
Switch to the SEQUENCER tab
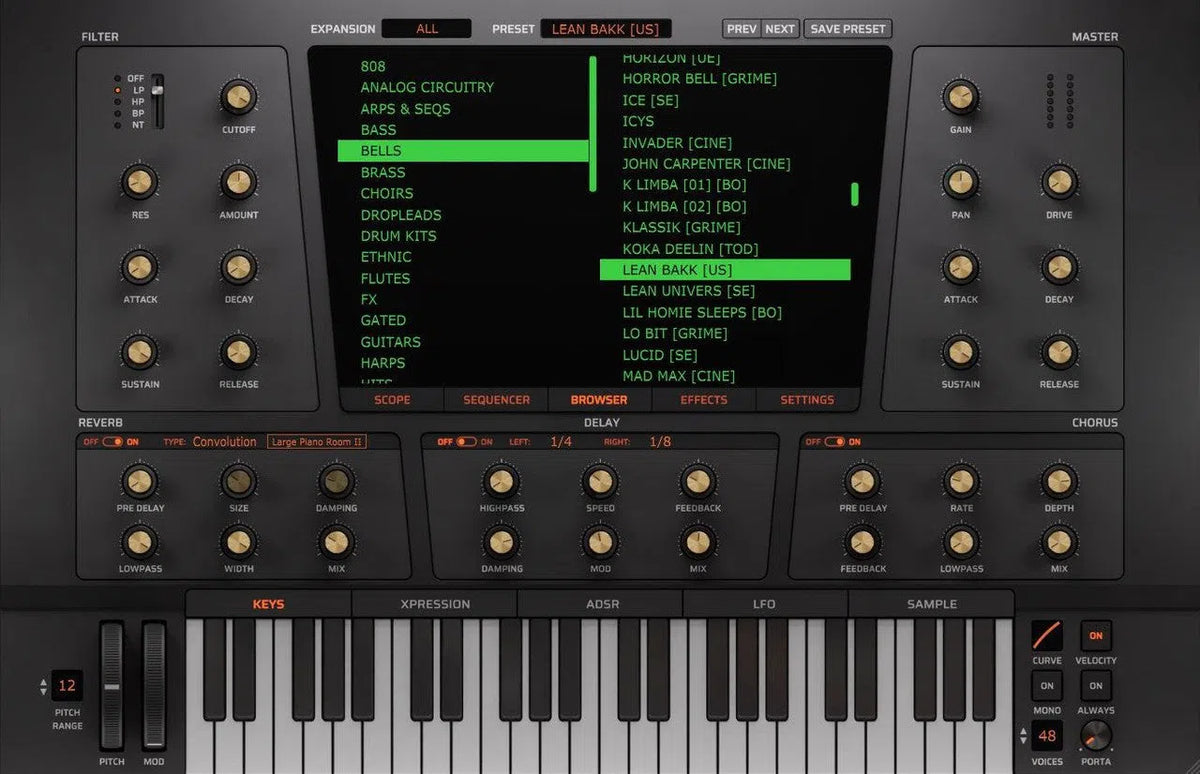[x=496, y=399]
